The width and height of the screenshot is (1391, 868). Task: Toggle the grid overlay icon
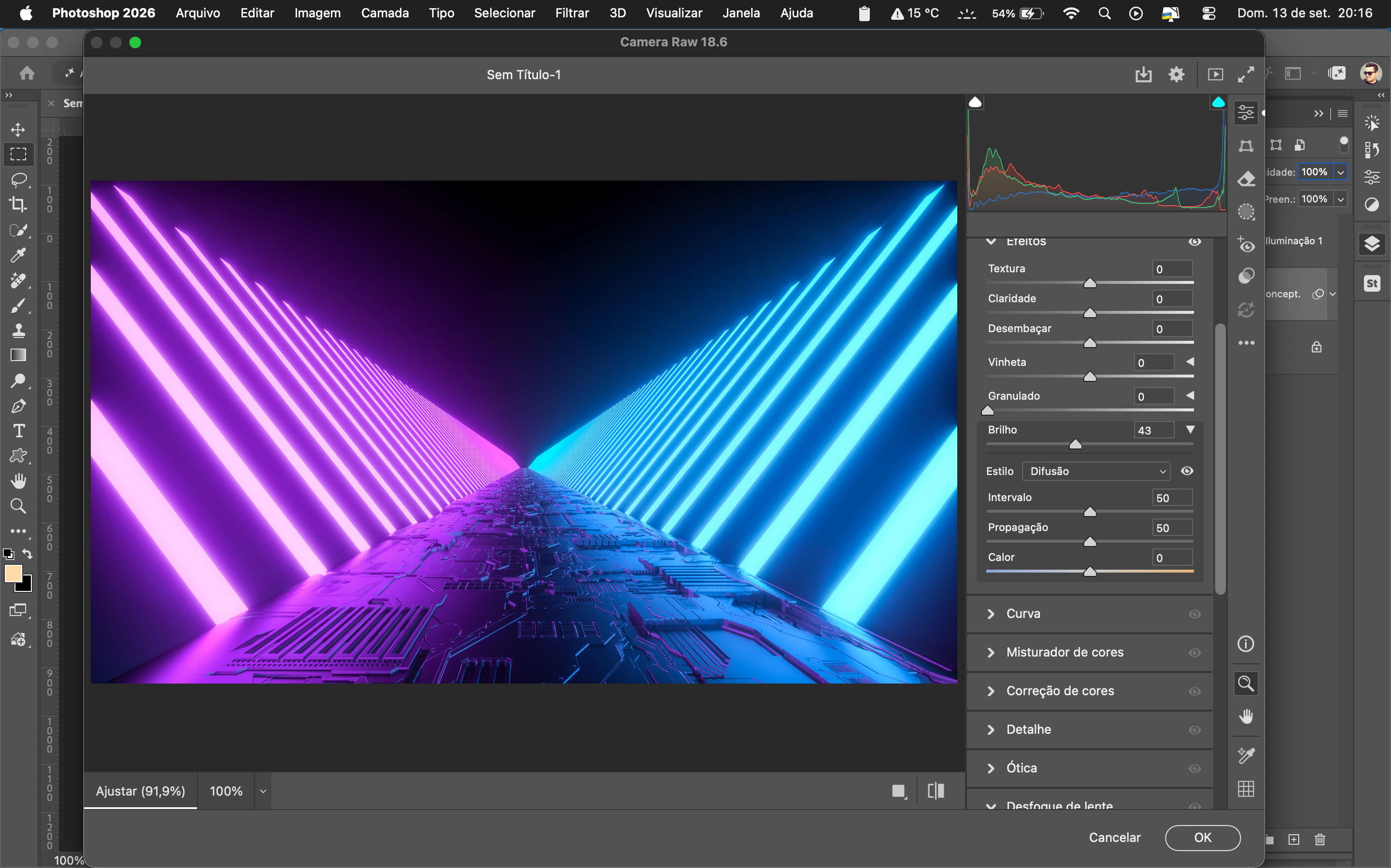coord(1246,789)
